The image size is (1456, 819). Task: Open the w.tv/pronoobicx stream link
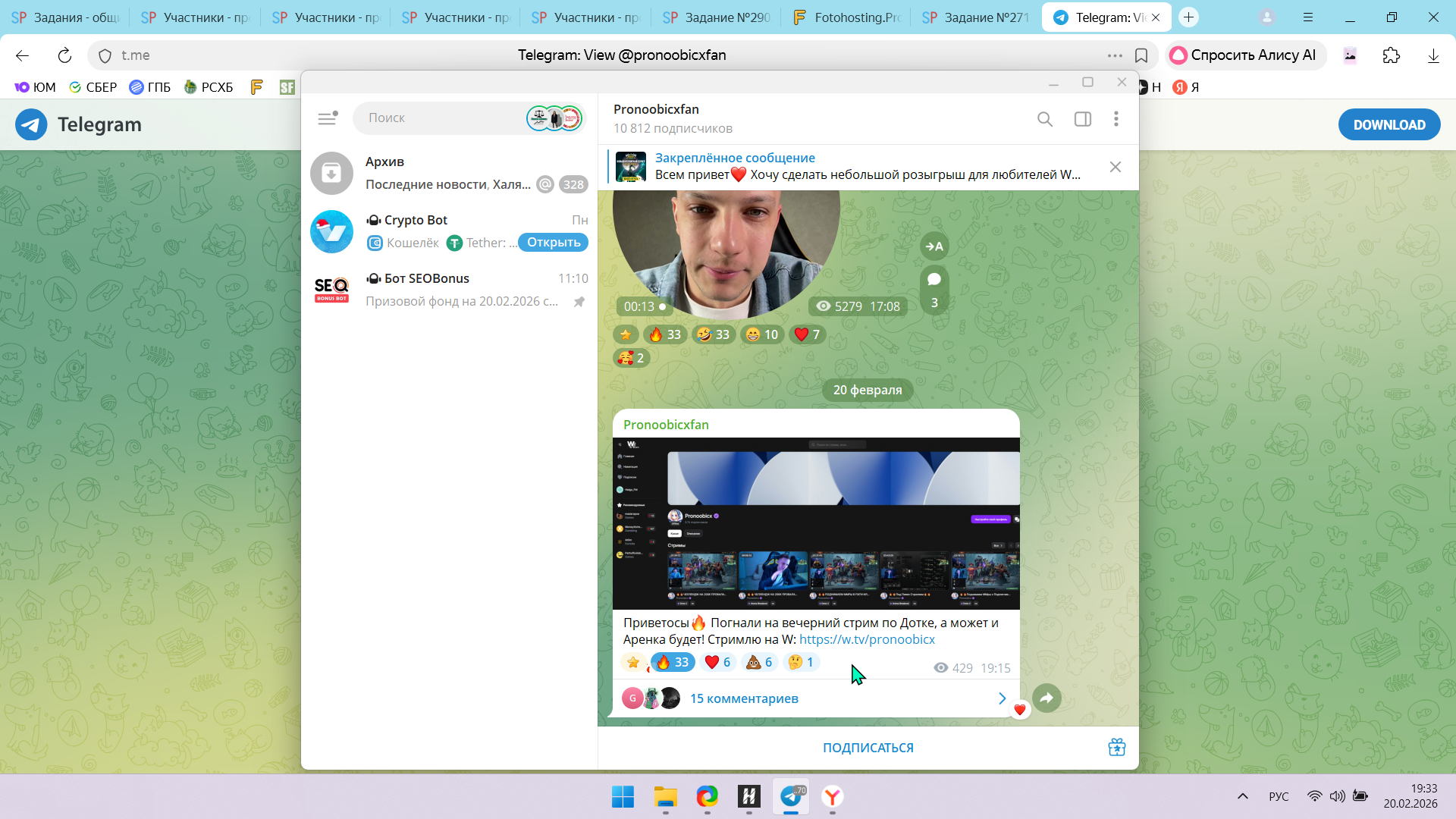[867, 639]
